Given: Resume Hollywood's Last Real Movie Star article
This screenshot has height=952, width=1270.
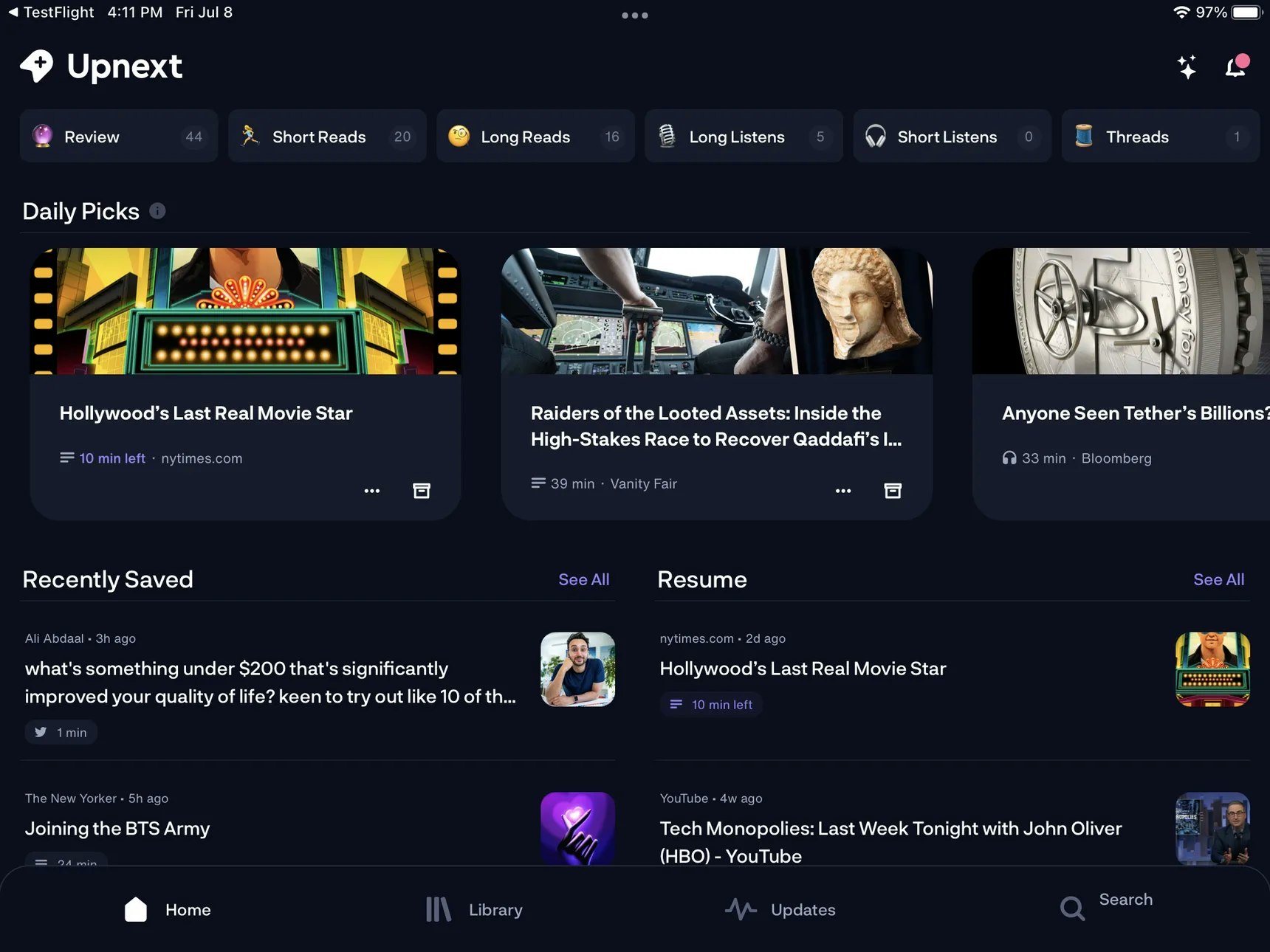Looking at the screenshot, I should [803, 669].
